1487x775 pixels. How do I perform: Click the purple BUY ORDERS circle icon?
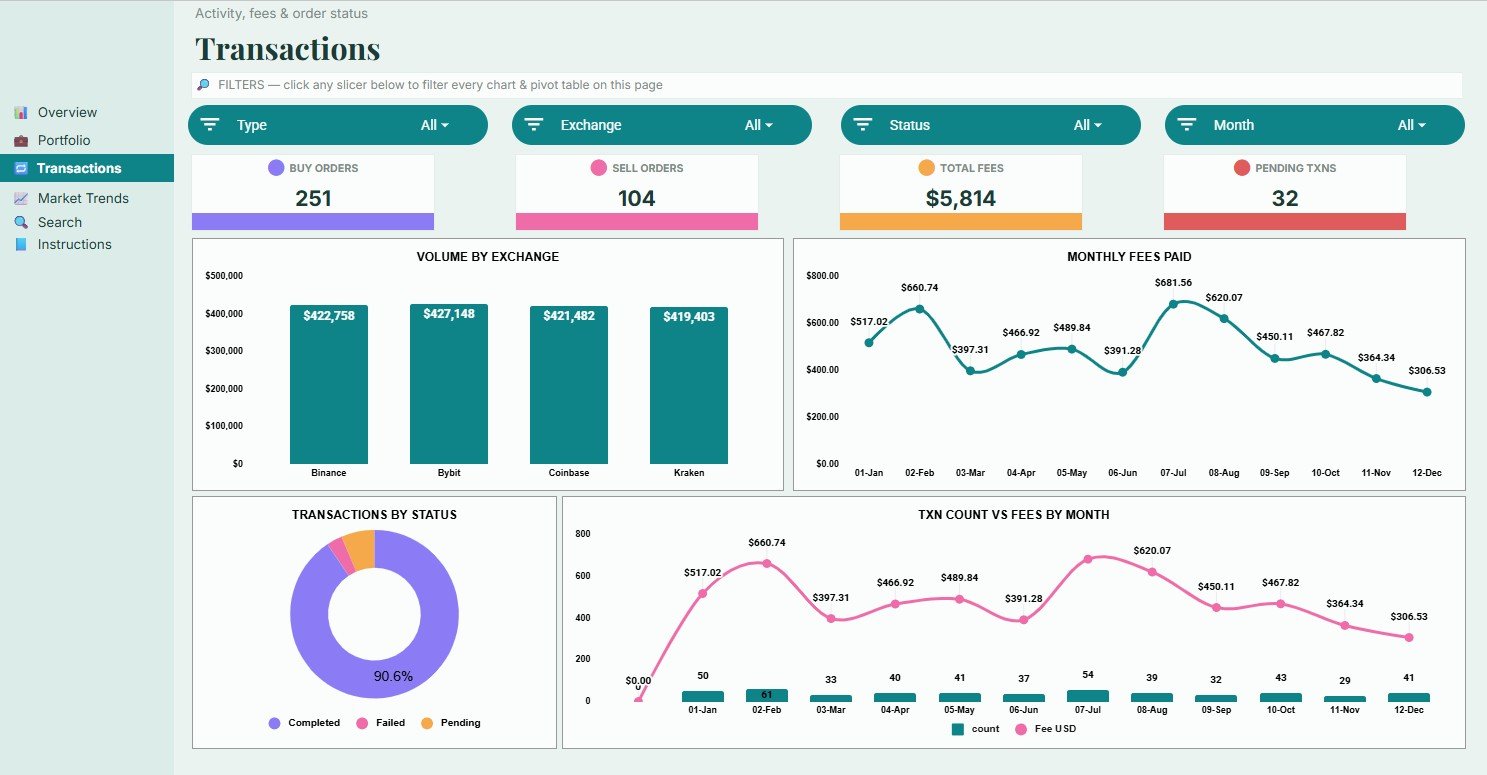276,168
